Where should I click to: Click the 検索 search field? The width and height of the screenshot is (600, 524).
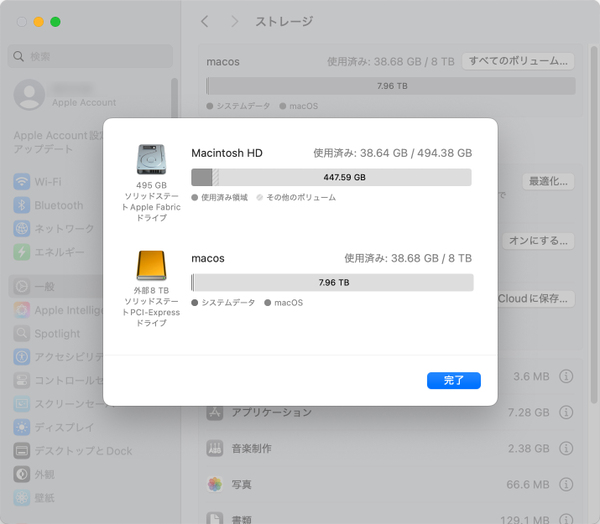pyautogui.click(x=90, y=57)
